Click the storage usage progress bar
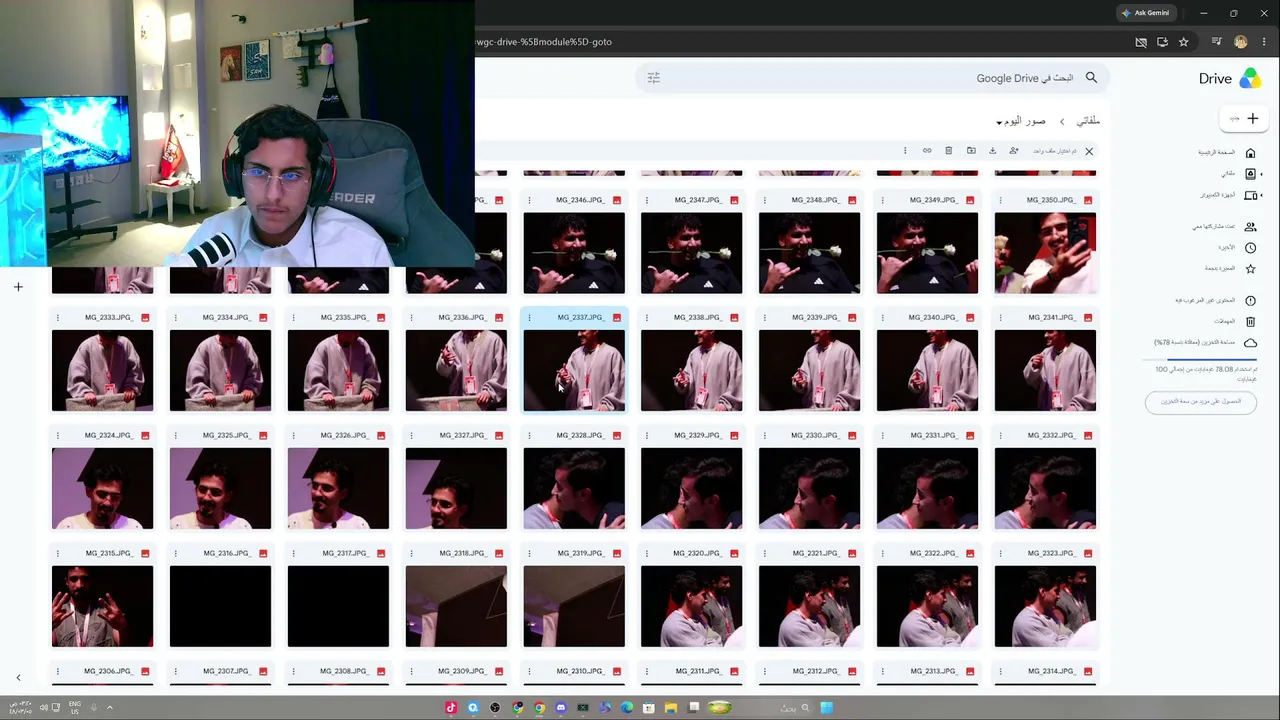Image resolution: width=1280 pixels, height=720 pixels. coord(1201,359)
